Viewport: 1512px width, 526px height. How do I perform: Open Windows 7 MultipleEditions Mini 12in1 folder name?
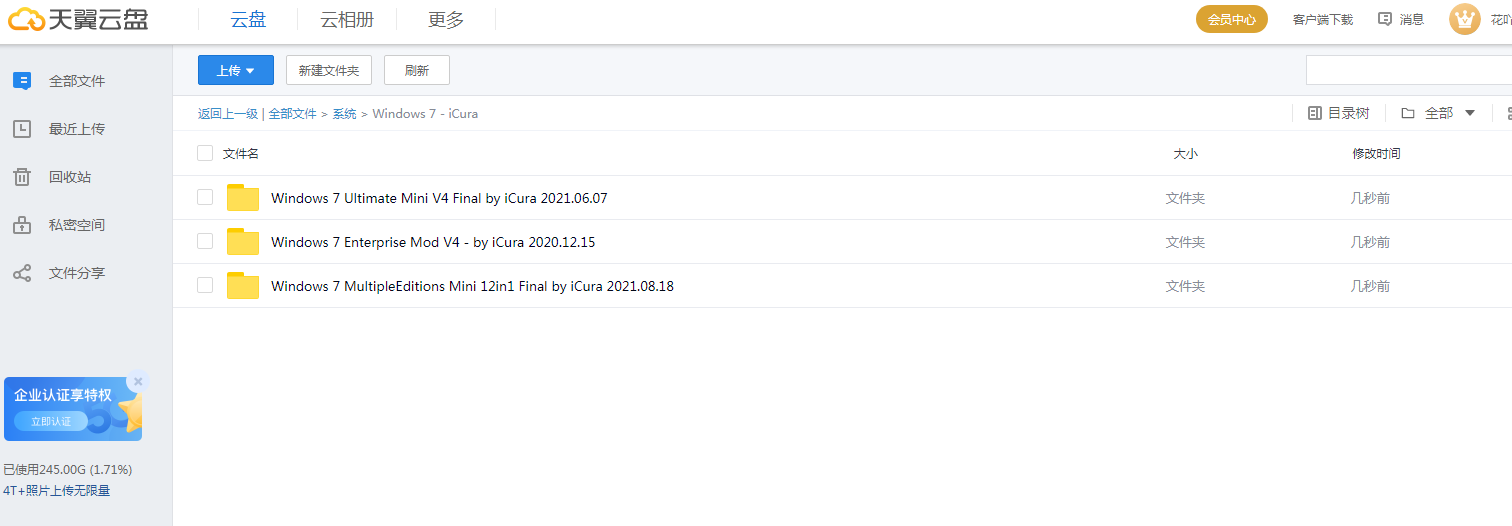pyautogui.click(x=472, y=286)
